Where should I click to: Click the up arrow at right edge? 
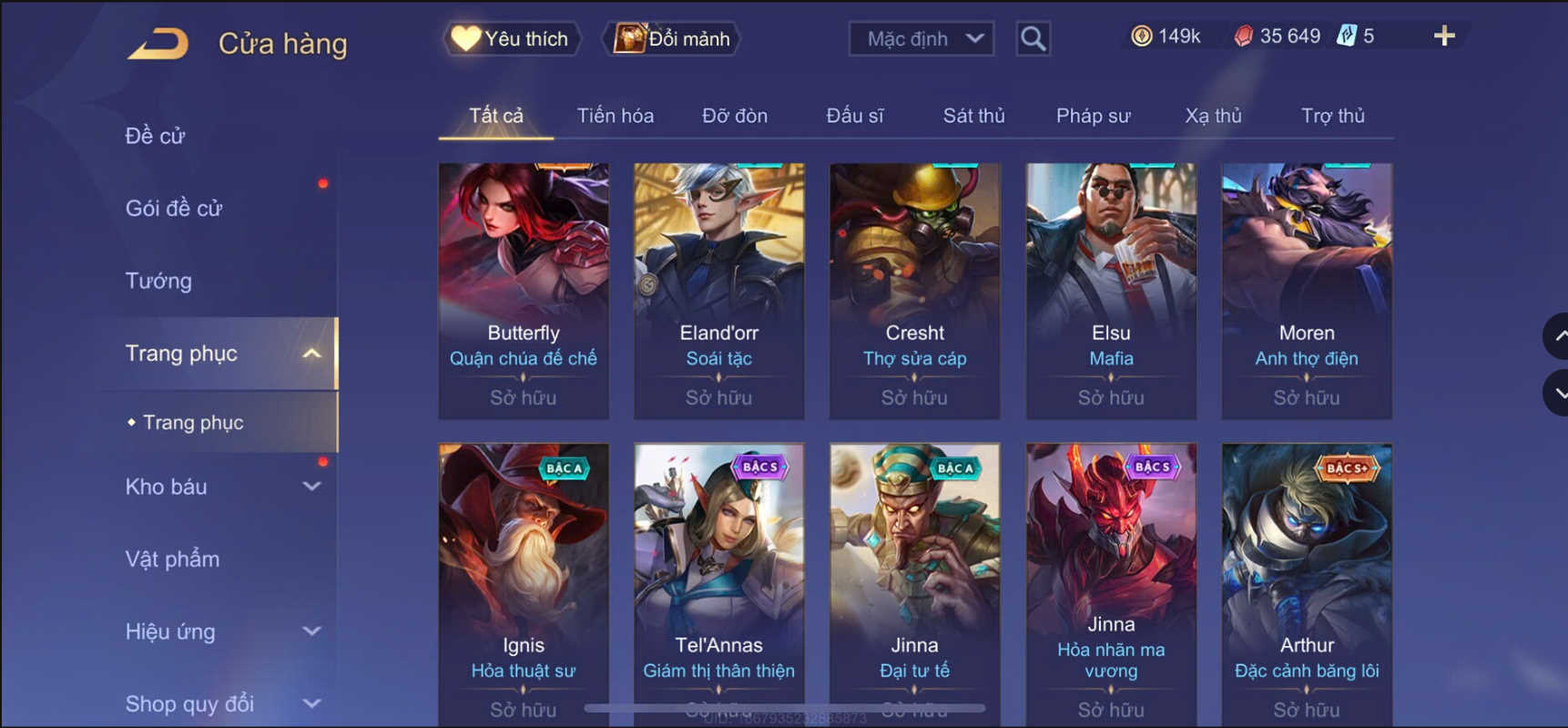(1556, 336)
